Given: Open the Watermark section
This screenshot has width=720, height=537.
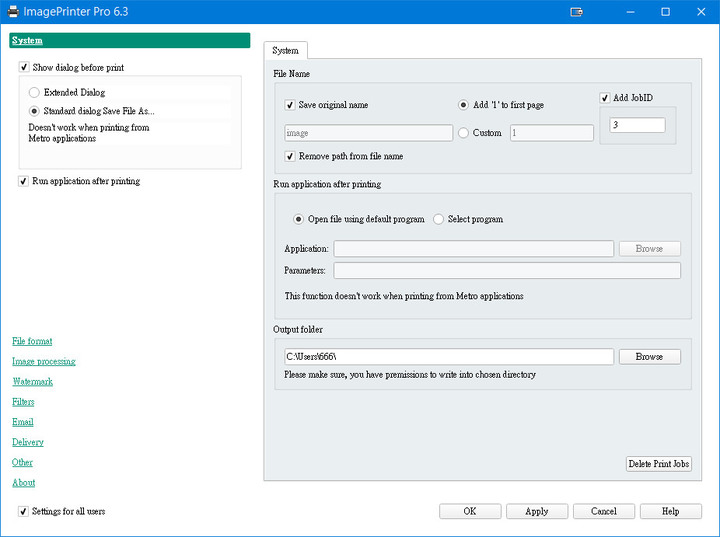Looking at the screenshot, I should (33, 382).
